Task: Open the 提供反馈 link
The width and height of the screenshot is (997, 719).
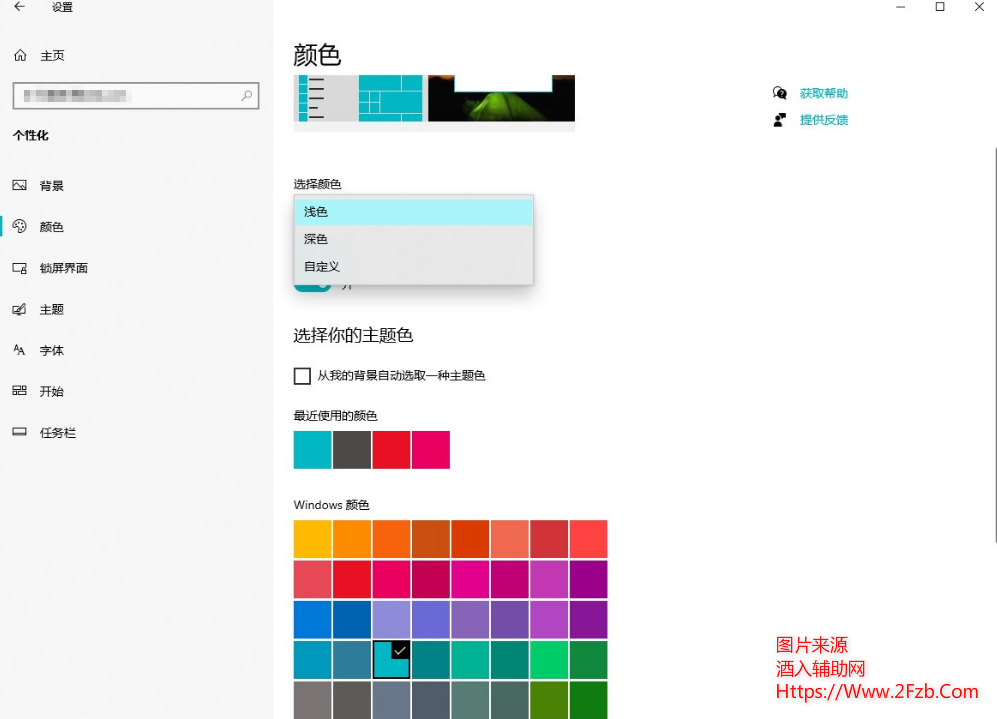Action: tap(823, 120)
